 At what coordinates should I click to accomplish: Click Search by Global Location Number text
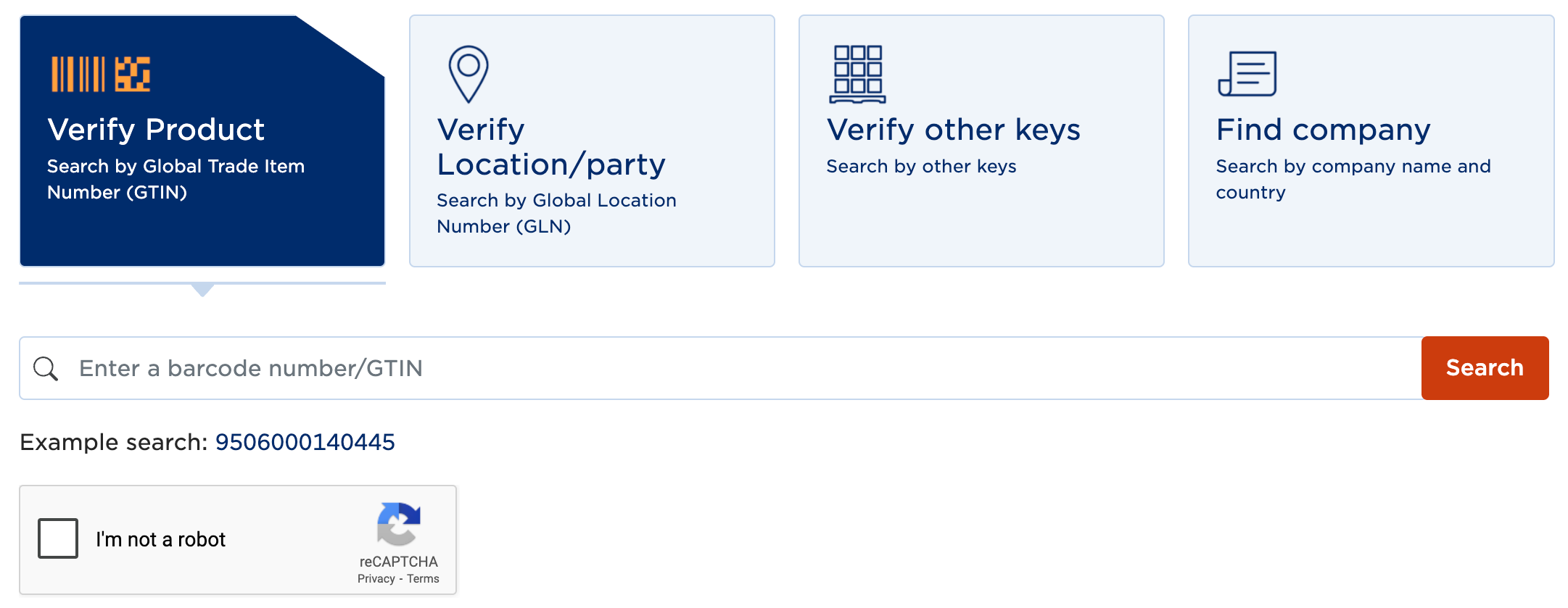[556, 213]
